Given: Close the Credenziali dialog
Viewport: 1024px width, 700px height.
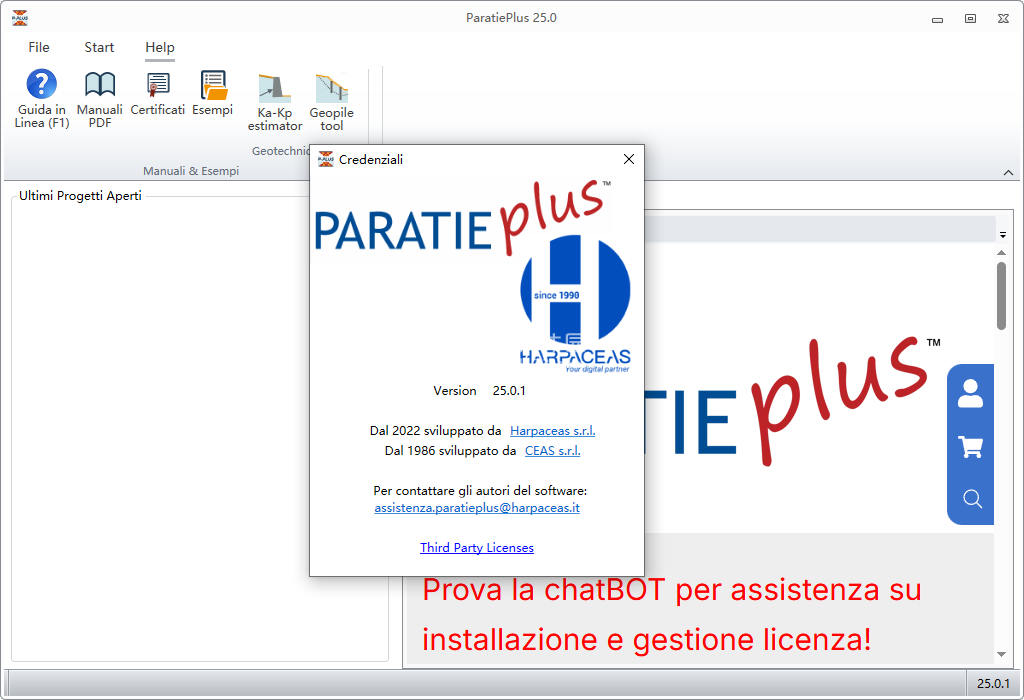Looking at the screenshot, I should (628, 159).
